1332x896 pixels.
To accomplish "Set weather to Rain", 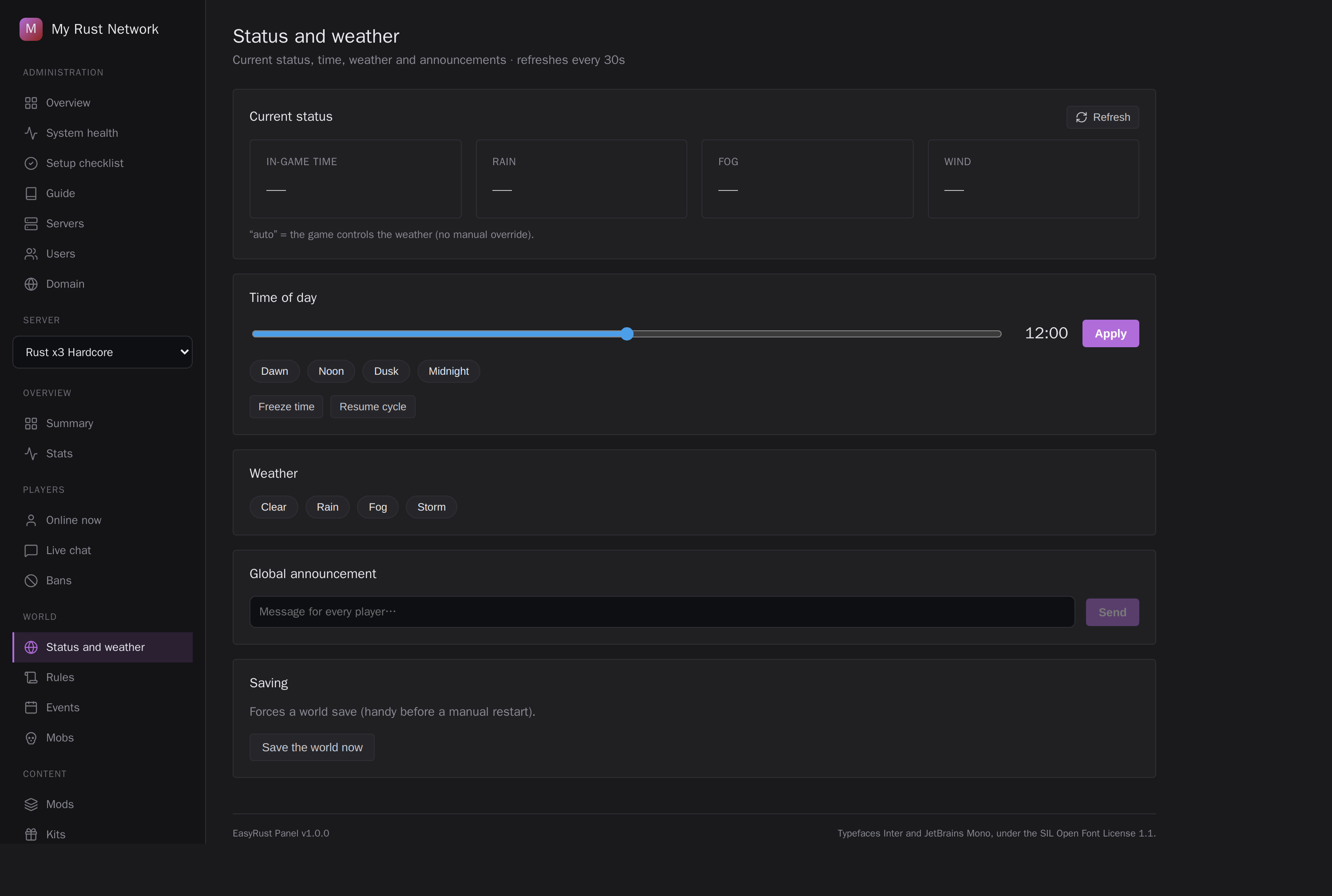I will click(327, 507).
